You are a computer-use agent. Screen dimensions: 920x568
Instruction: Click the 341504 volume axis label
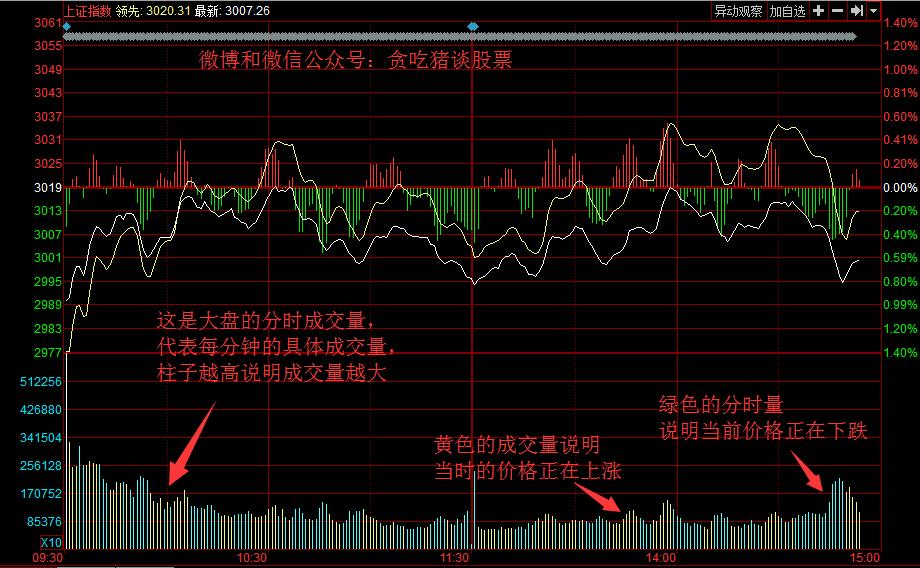pos(40,438)
